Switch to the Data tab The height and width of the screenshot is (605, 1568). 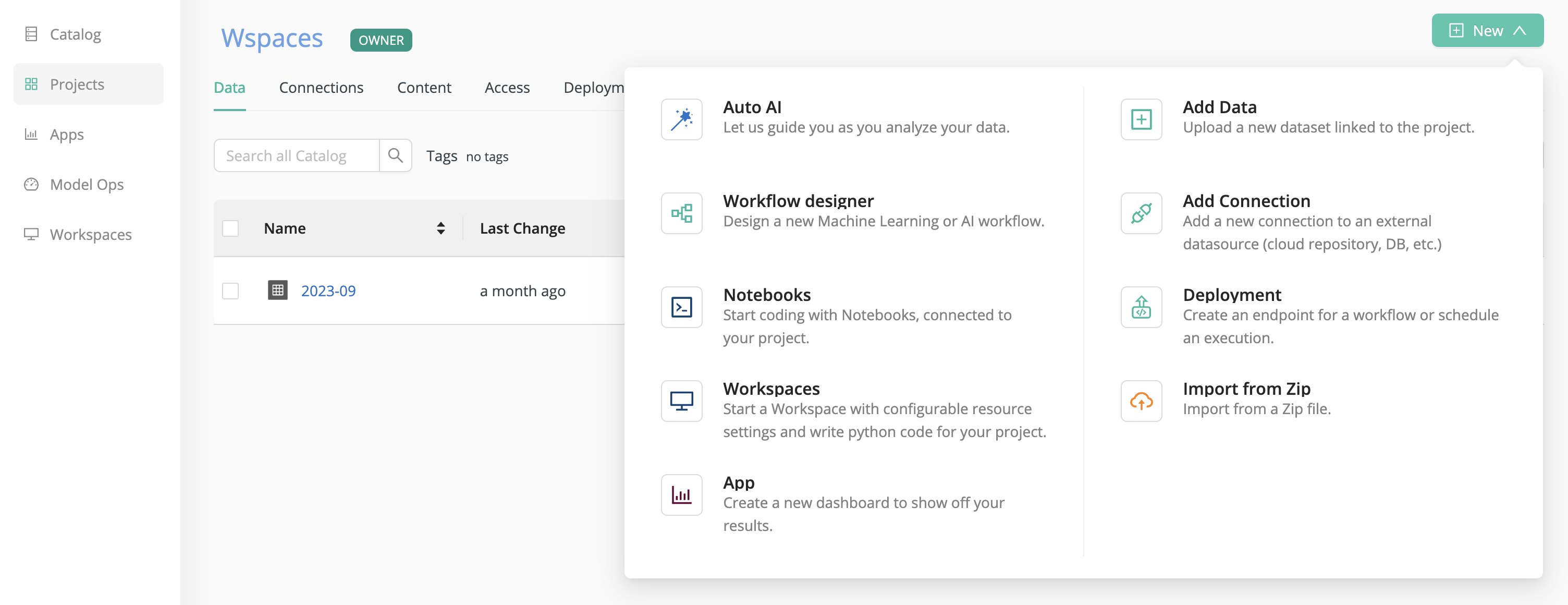[x=229, y=88]
